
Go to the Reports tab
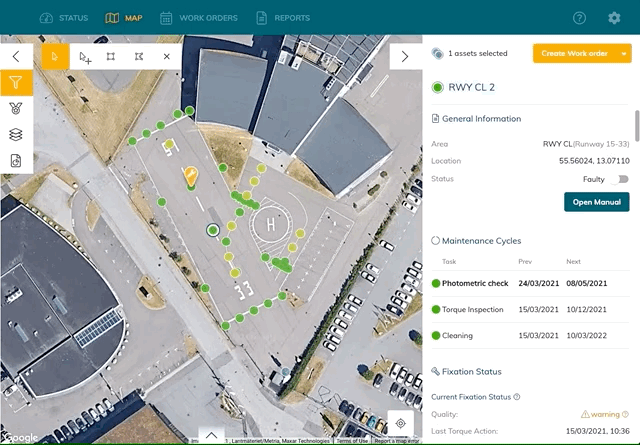(283, 18)
